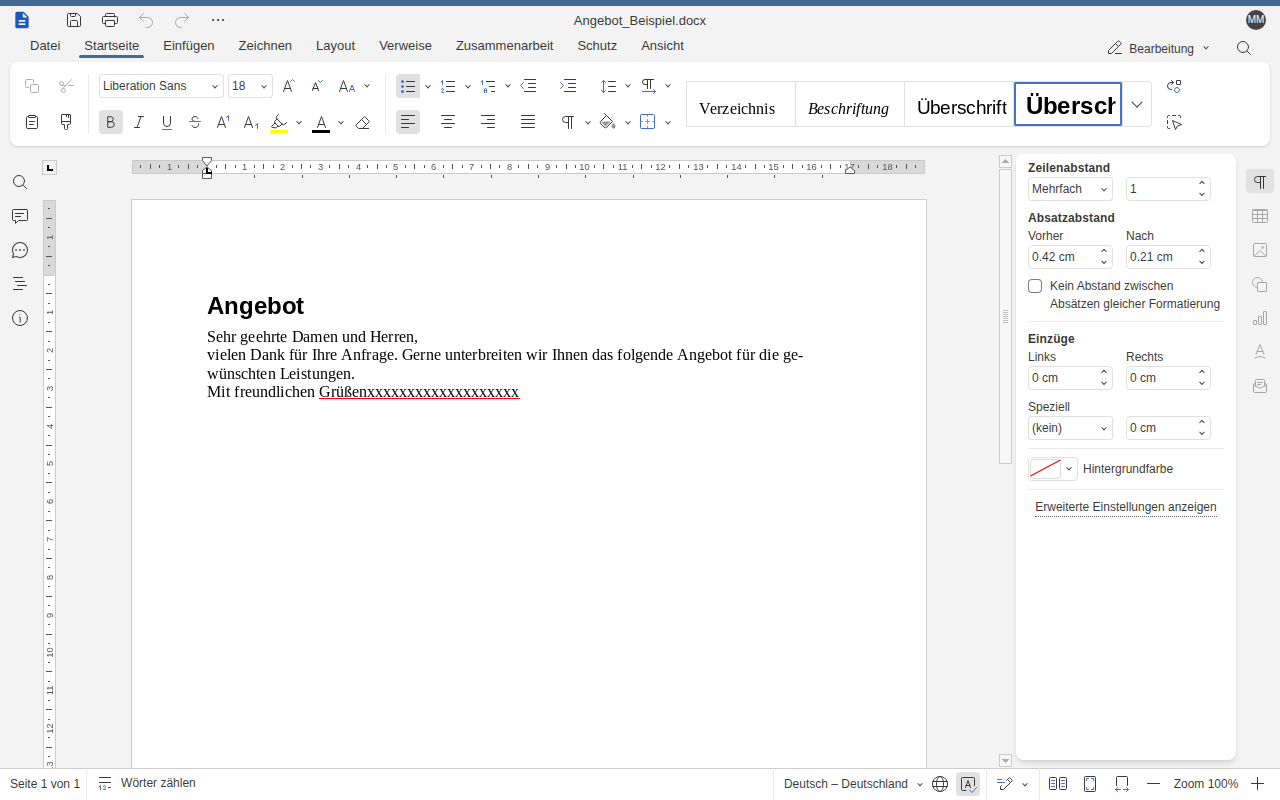Apply the Beschriftung style
This screenshot has width=1280, height=800.
(850, 104)
